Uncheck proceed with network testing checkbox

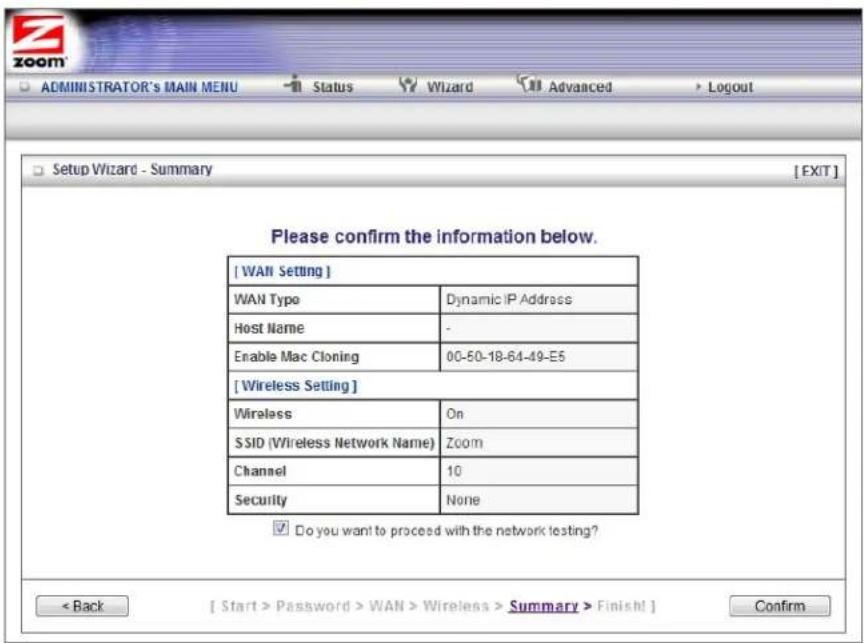point(280,528)
